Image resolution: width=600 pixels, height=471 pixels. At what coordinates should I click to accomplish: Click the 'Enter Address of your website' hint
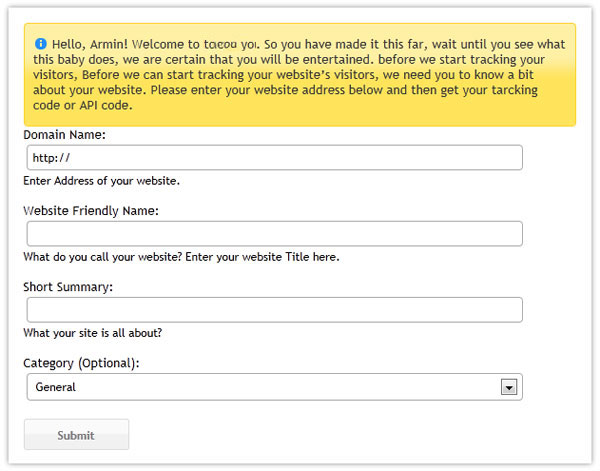[x=101, y=181]
